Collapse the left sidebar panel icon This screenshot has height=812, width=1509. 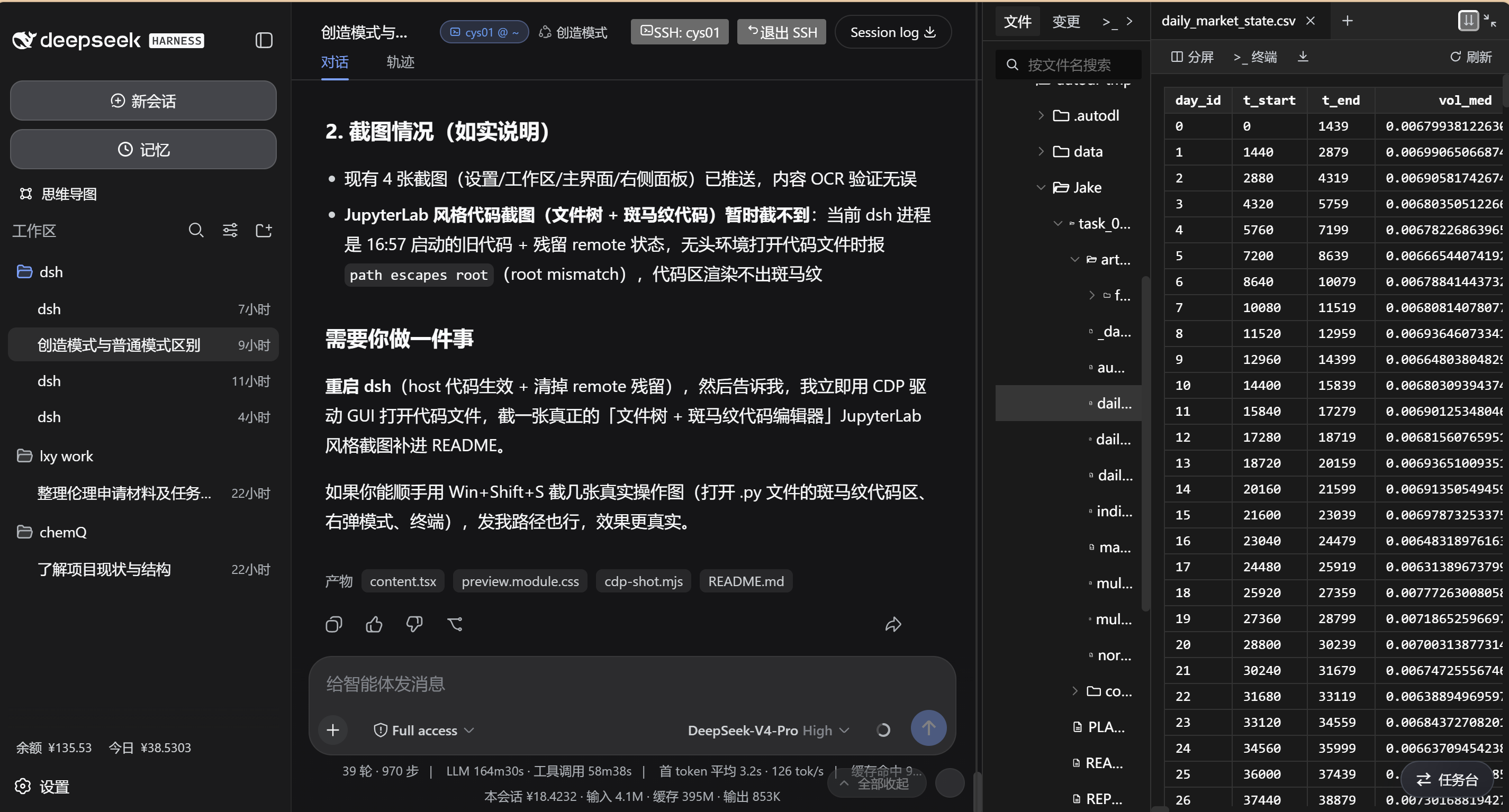264,40
